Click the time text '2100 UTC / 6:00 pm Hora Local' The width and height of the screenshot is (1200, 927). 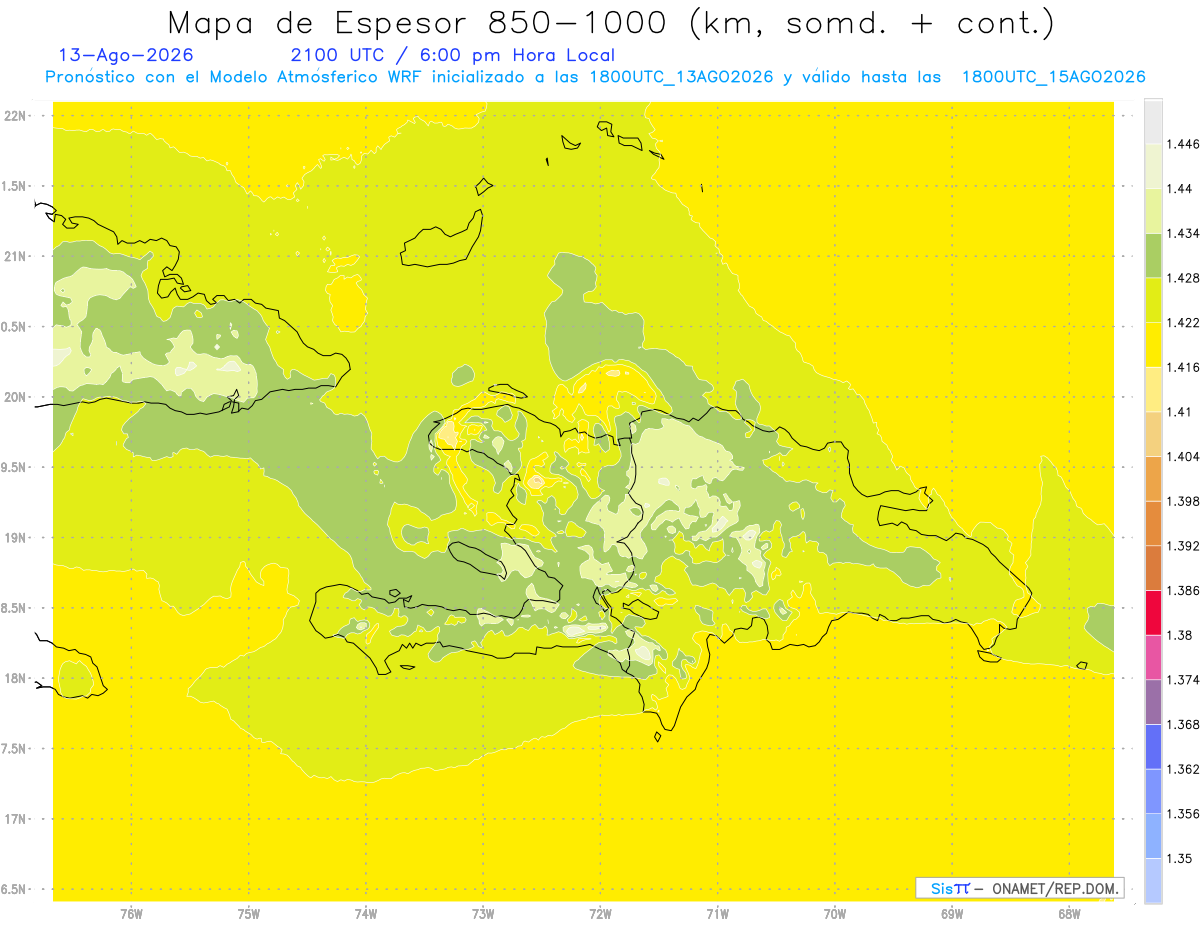(x=452, y=55)
